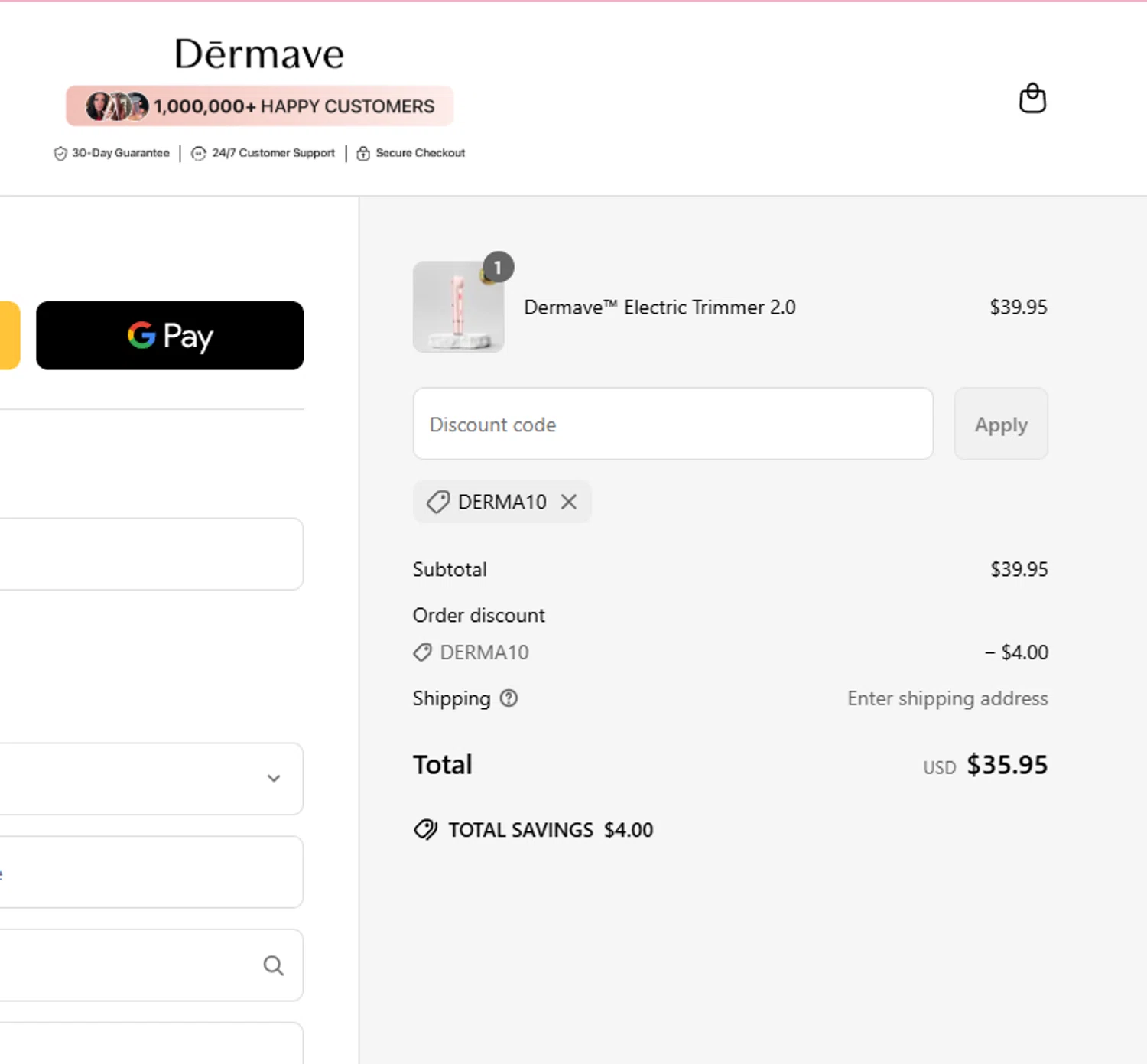Viewport: 1147px width, 1064px height.
Task: Click the Apply discount button
Action: tap(1001, 424)
